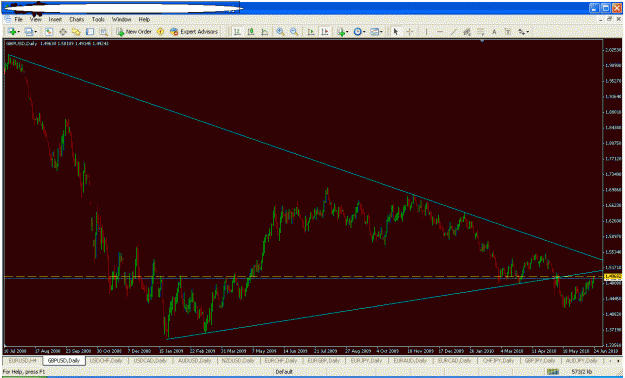
Task: Switch to the USDCHF,Daily chart tab
Action: pos(106,361)
